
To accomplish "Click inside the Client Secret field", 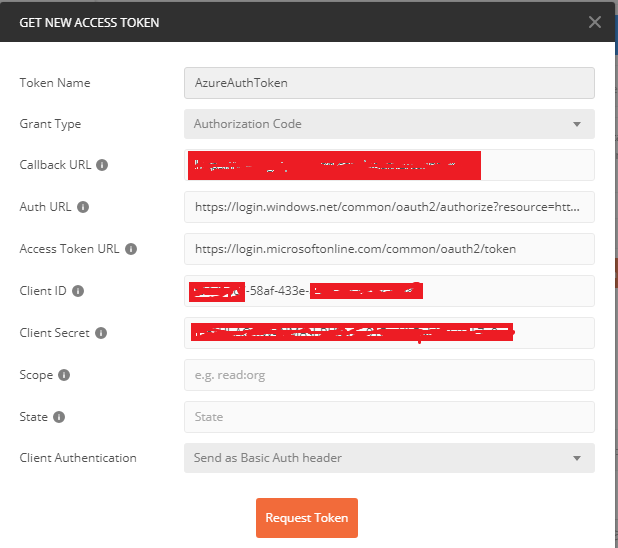I will point(388,333).
